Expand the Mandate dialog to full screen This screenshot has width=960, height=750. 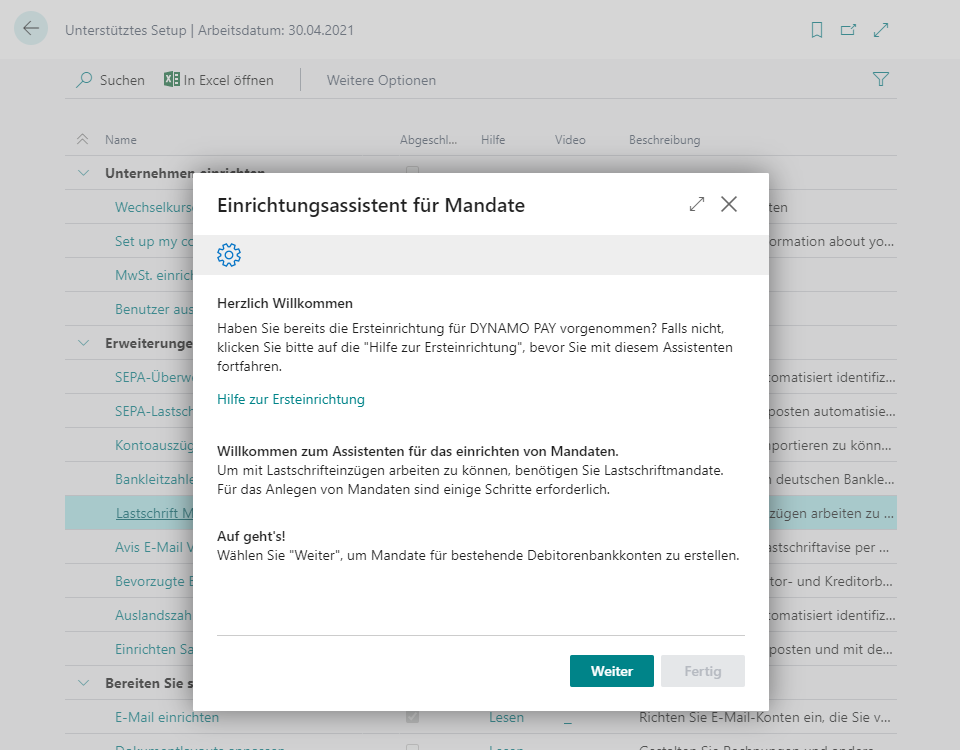[x=696, y=203]
